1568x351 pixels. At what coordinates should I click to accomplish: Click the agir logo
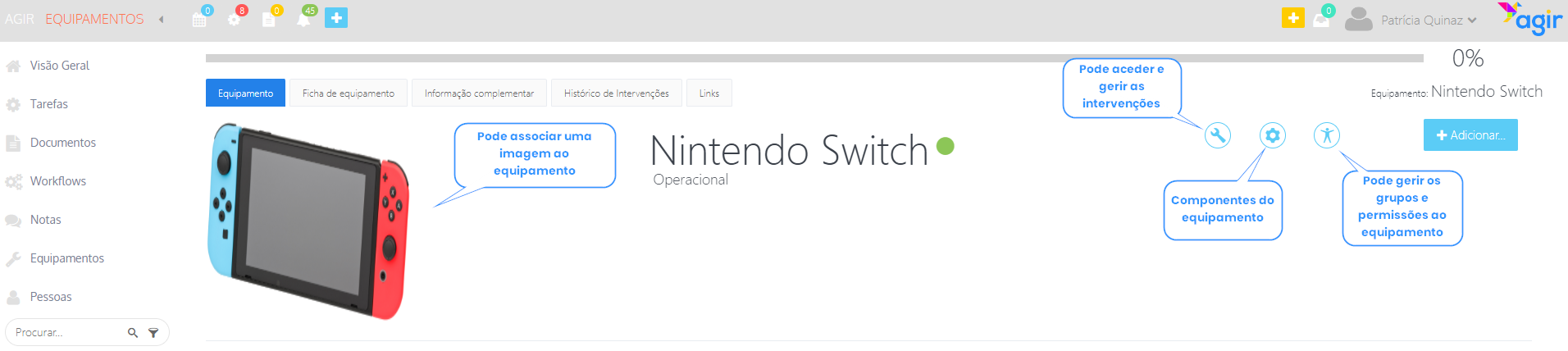click(1530, 19)
